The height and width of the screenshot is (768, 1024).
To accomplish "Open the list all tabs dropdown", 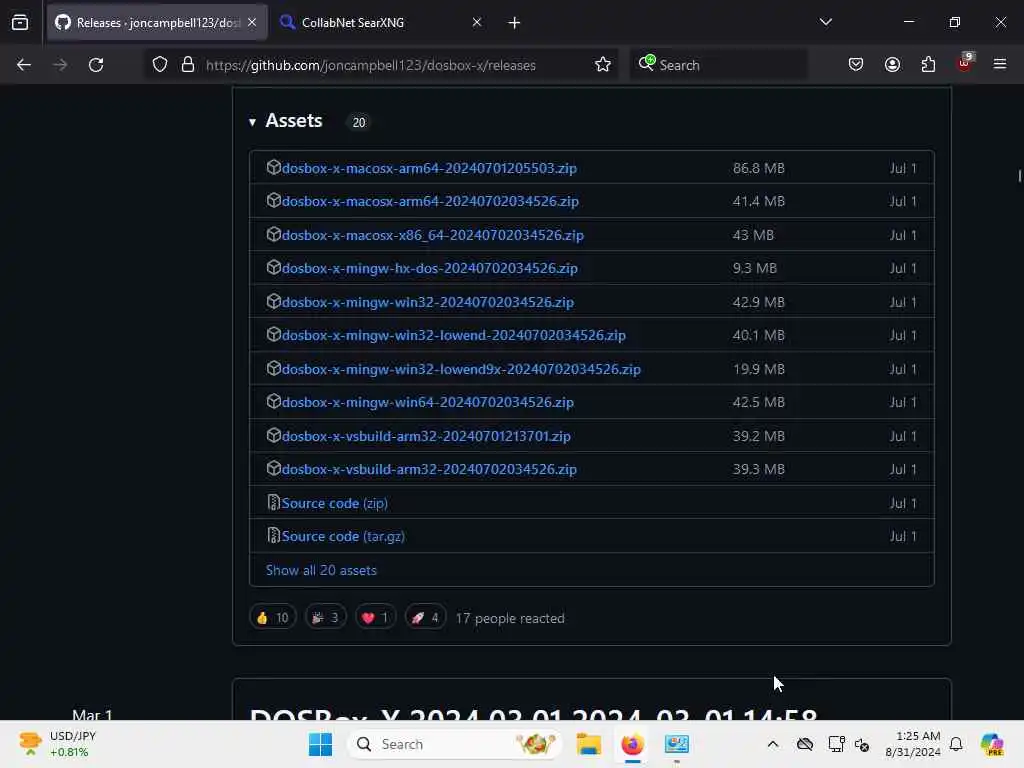I will [x=825, y=22].
